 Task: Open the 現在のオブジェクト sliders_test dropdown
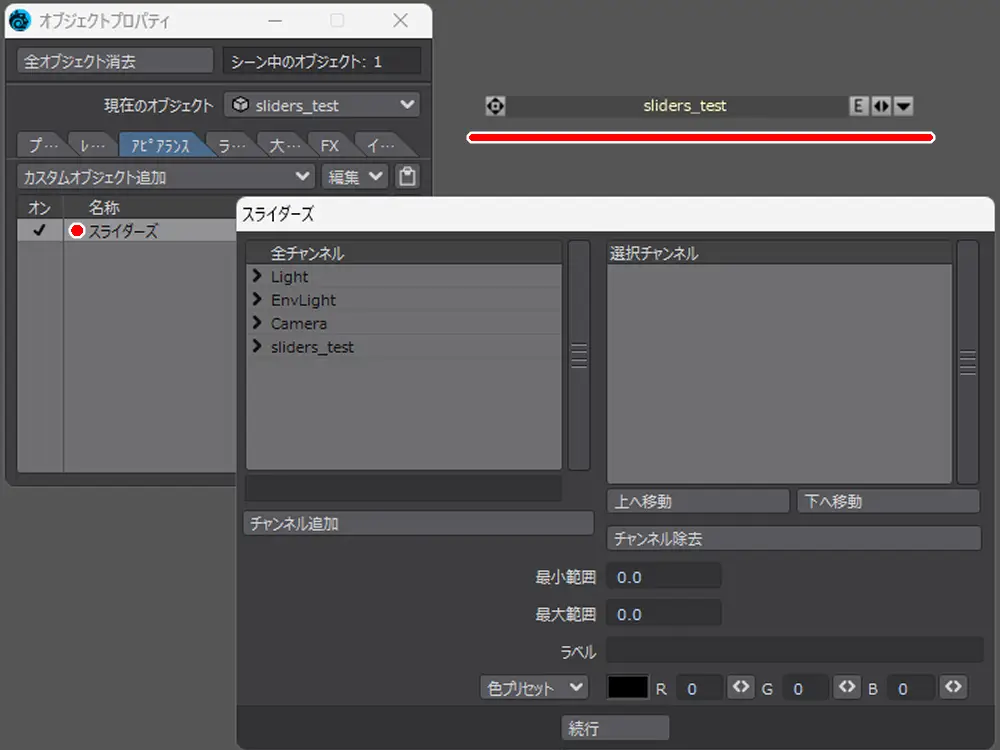coord(322,105)
